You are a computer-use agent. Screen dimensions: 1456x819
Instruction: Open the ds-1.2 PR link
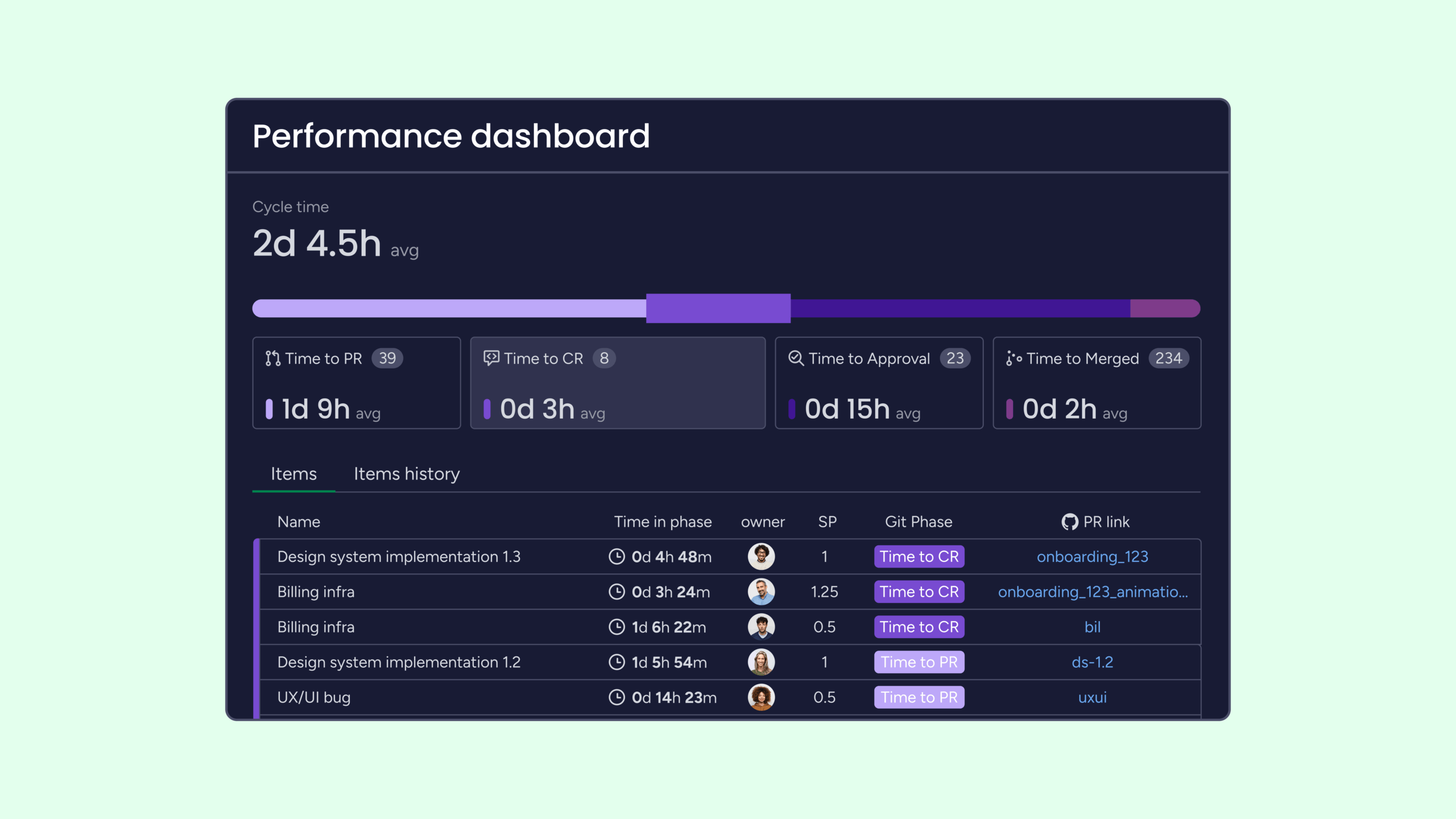click(1092, 662)
